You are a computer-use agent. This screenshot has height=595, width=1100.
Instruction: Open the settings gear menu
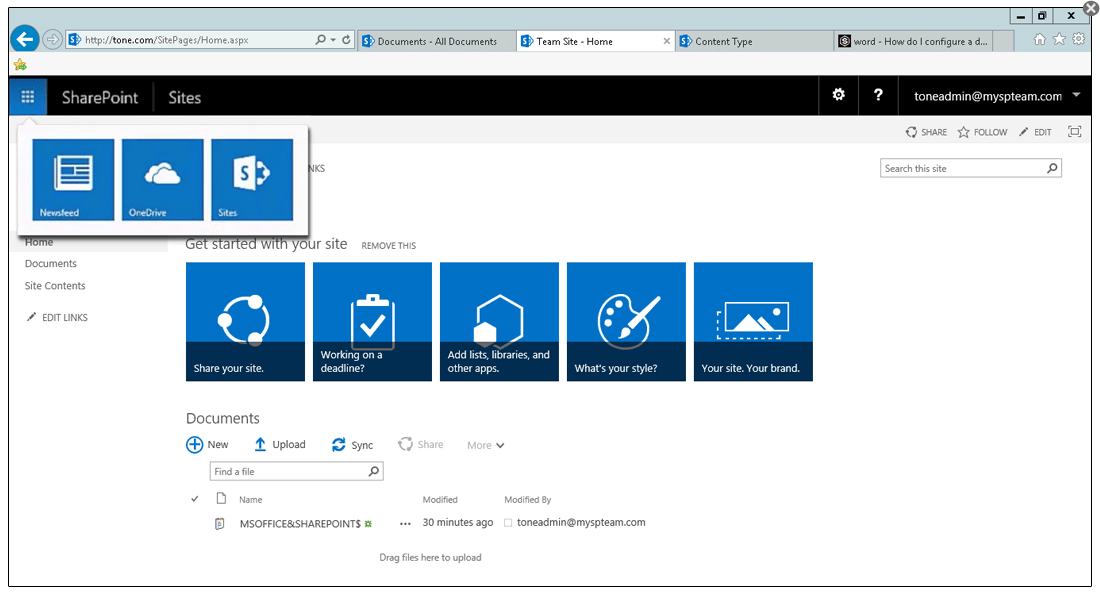click(x=838, y=95)
